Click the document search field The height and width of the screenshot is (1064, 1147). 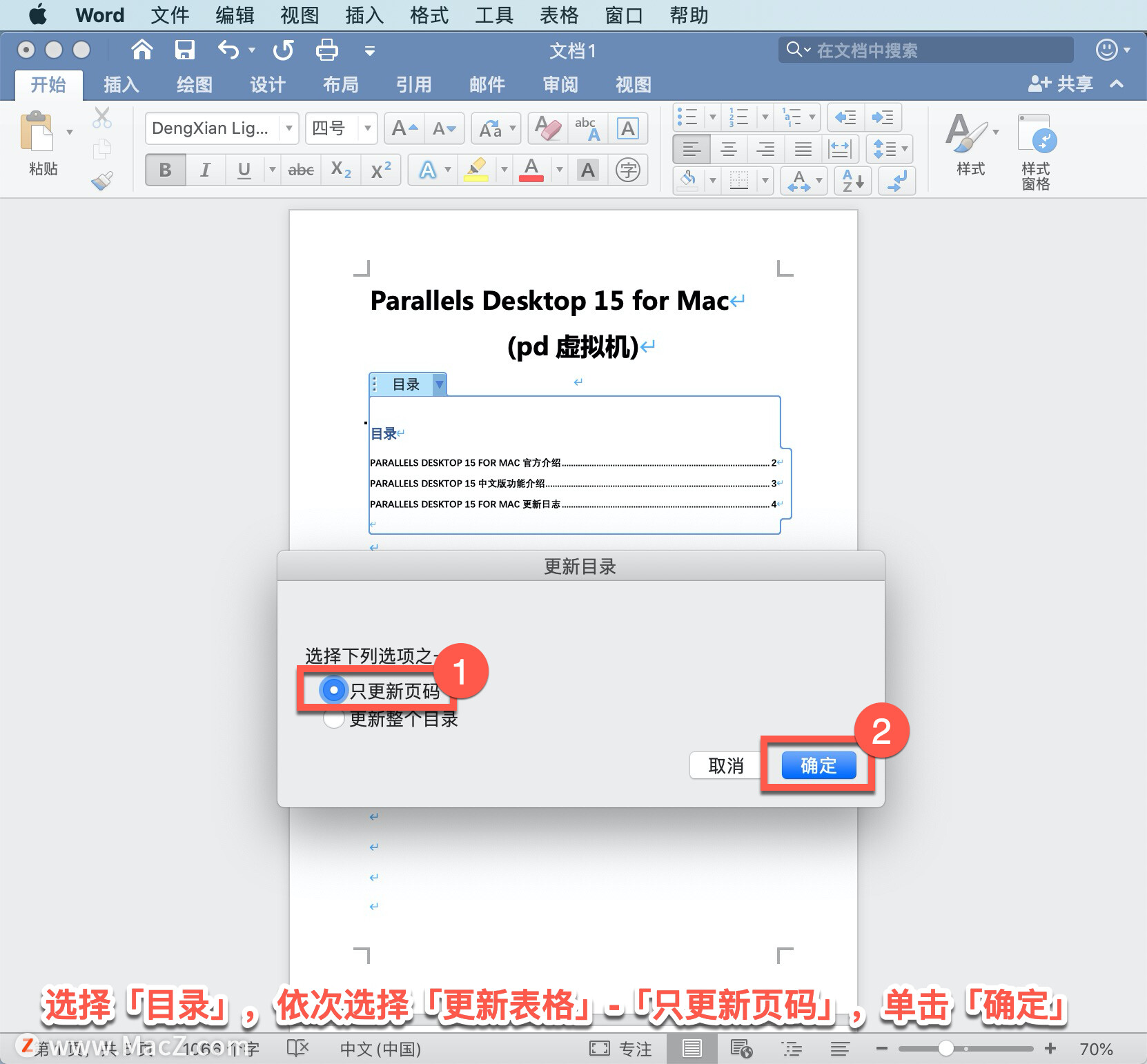pyautogui.click(x=926, y=50)
